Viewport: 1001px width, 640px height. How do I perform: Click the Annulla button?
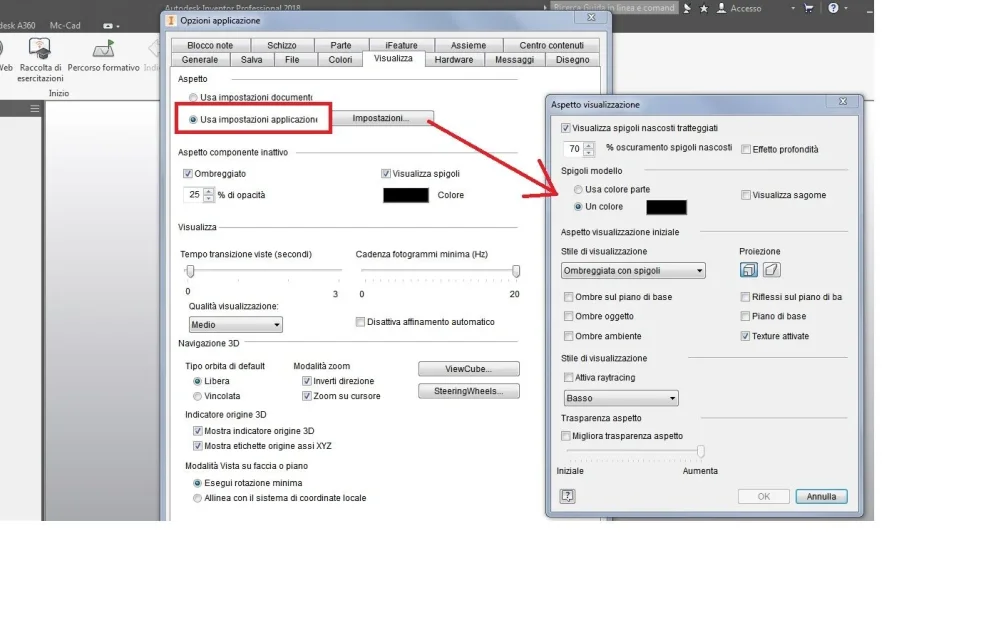(x=821, y=496)
